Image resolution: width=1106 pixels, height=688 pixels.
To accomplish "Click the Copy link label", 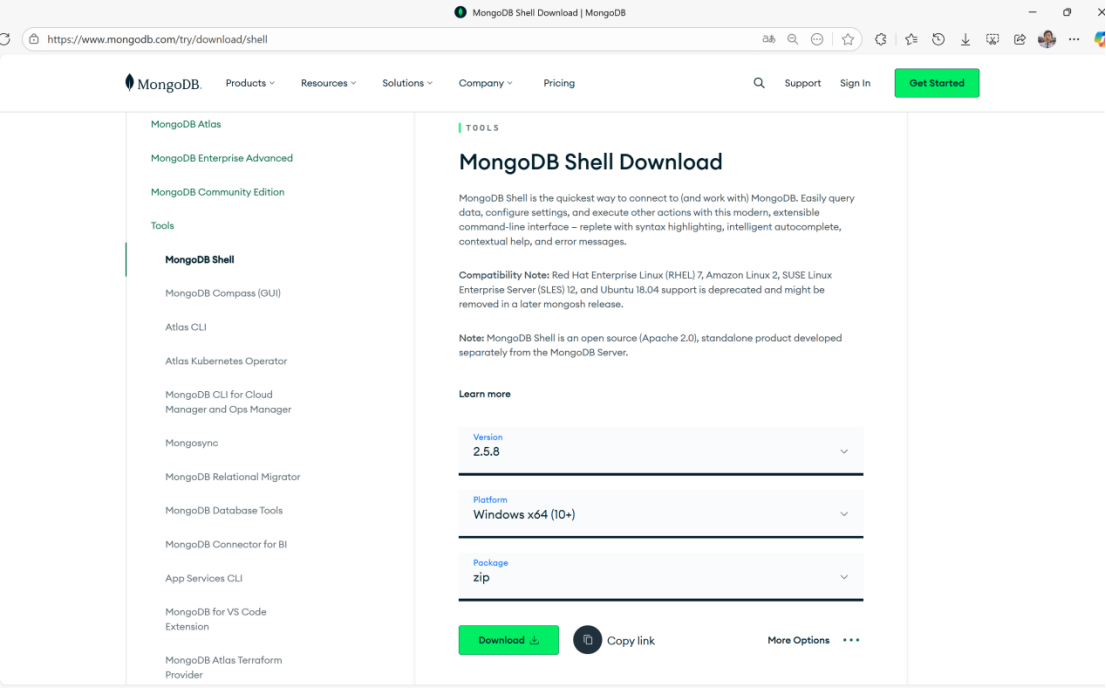I will point(631,641).
